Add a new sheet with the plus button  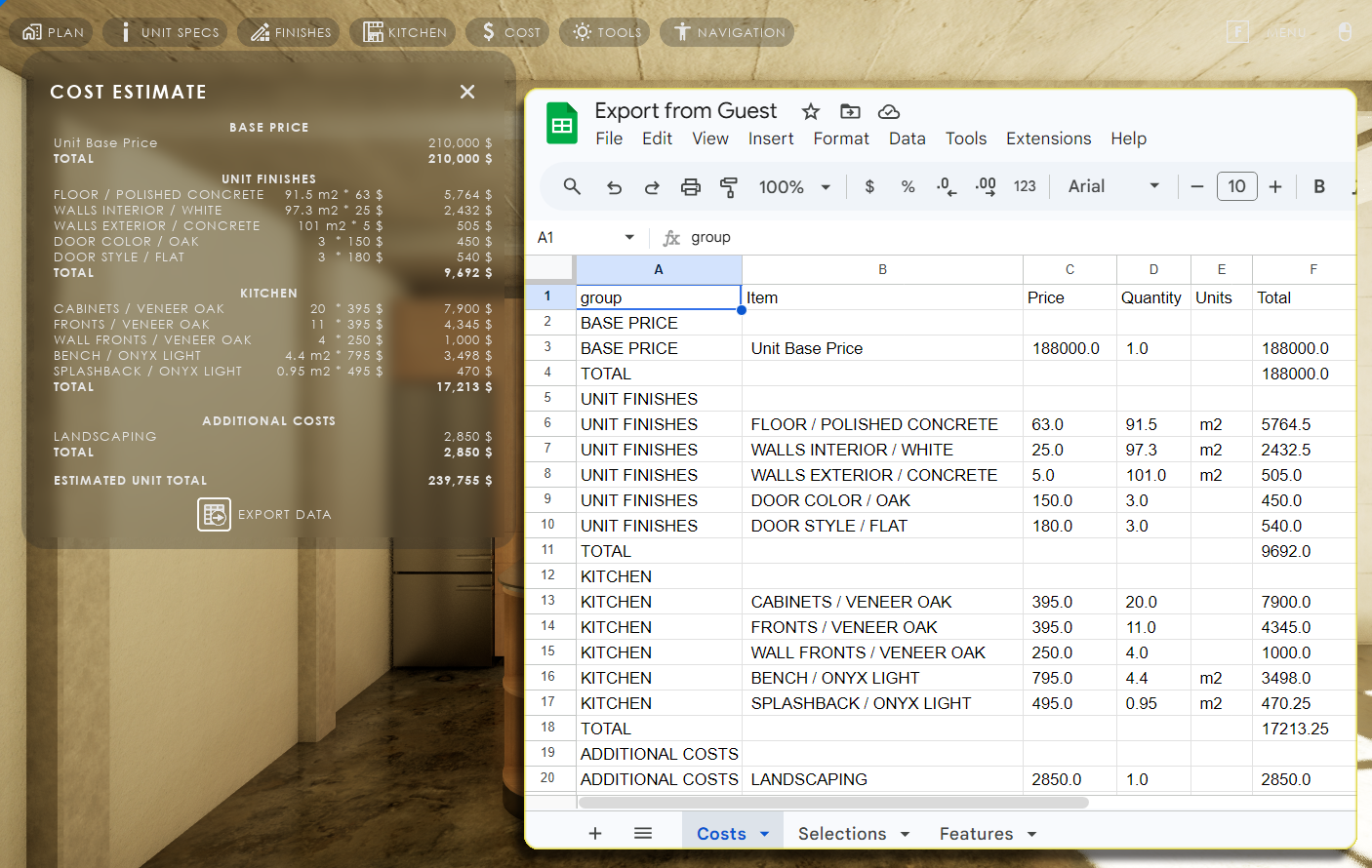pyautogui.click(x=595, y=834)
